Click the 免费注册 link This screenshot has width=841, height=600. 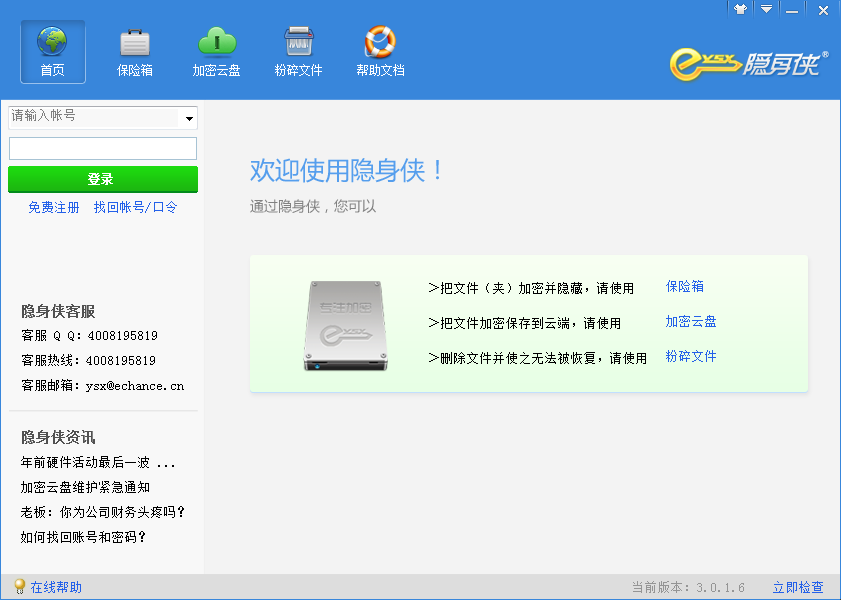(x=54, y=208)
